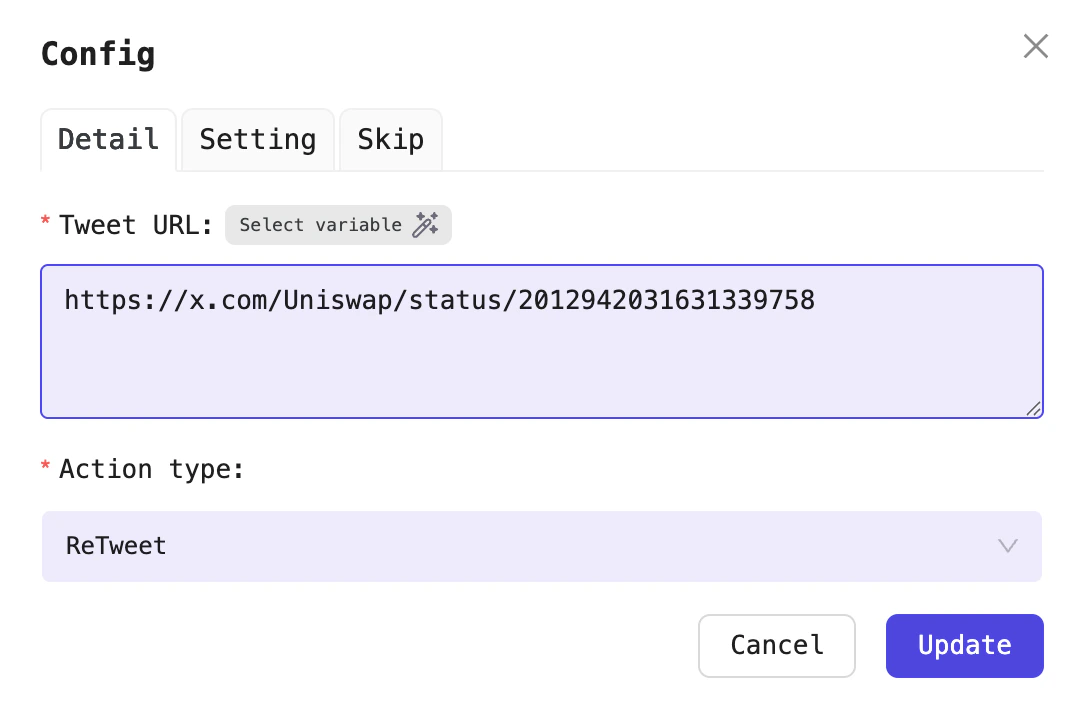This screenshot has height=702, width=1078.
Task: Click the resize handle of the Tweet URL textarea
Action: click(x=1034, y=410)
